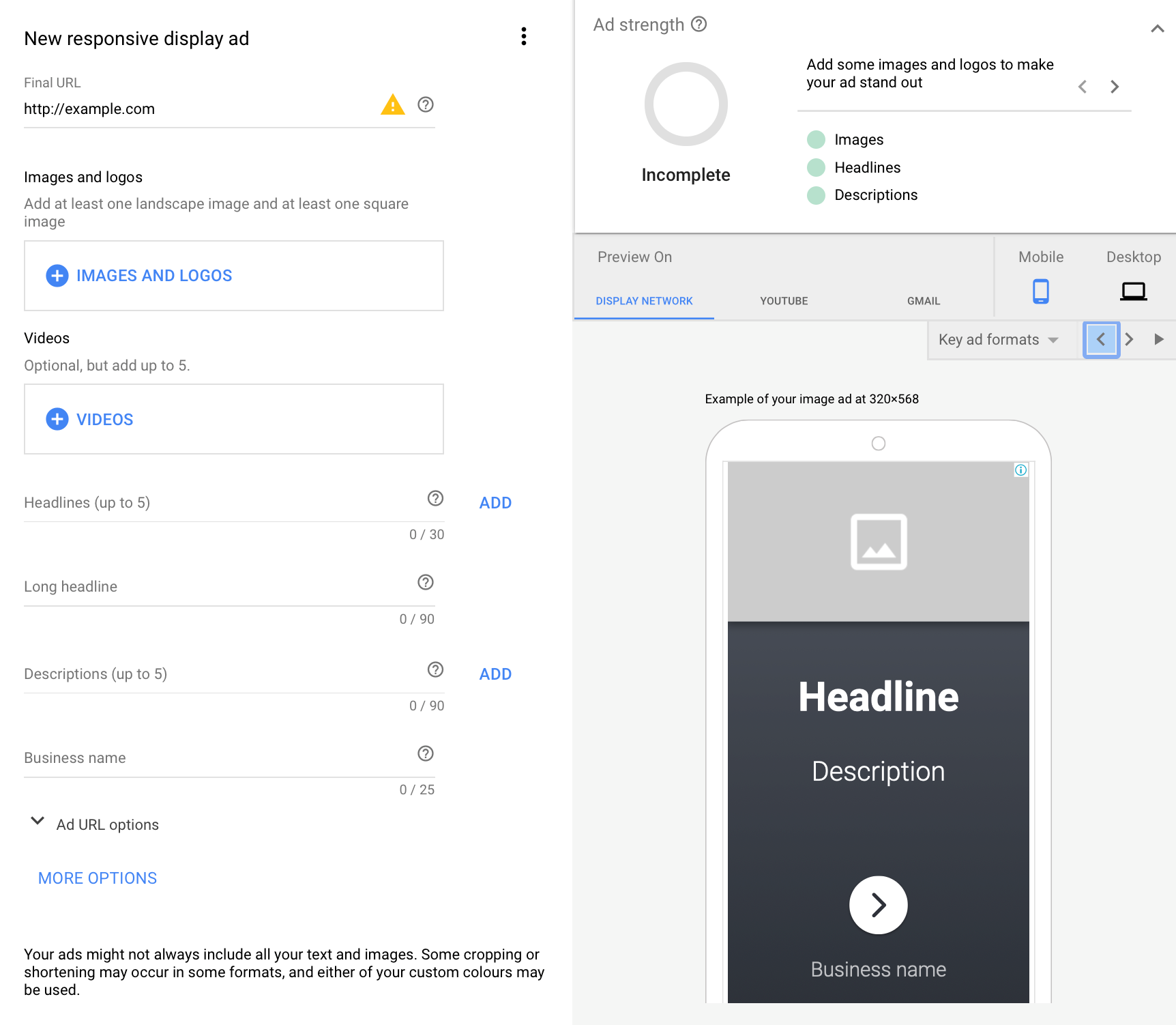Viewport: 1176px width, 1025px height.
Task: Select Desktop laptop preview icon
Action: [1134, 291]
